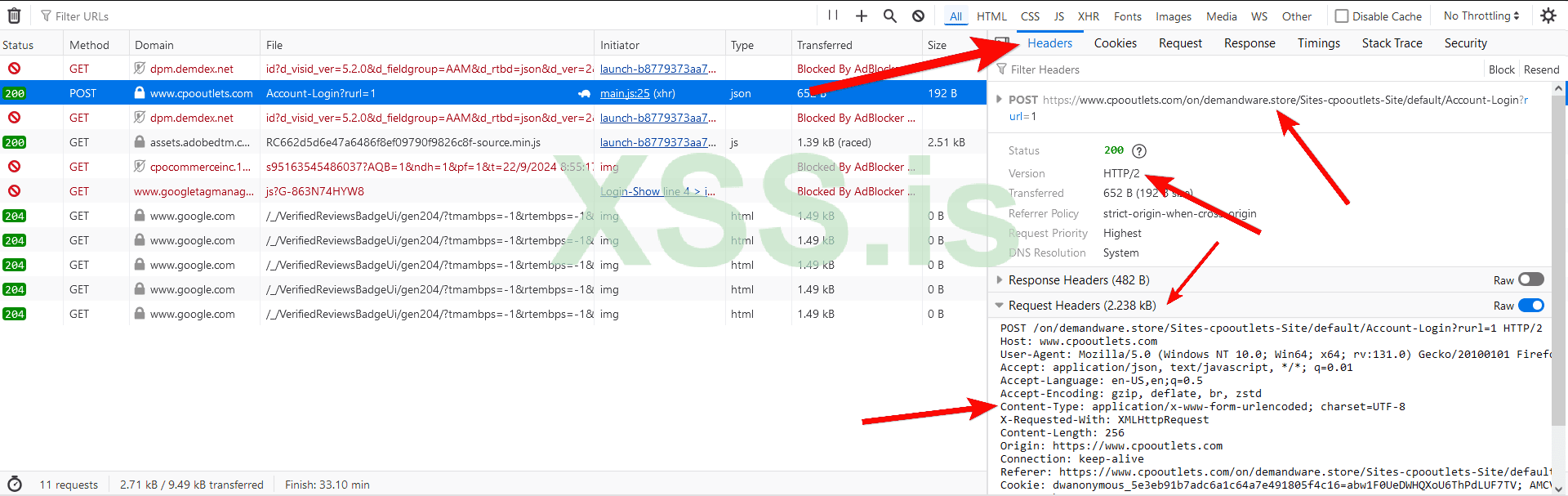Image resolution: width=1568 pixels, height=496 pixels.
Task: Click the plus icon in the toolbar
Action: click(x=862, y=16)
